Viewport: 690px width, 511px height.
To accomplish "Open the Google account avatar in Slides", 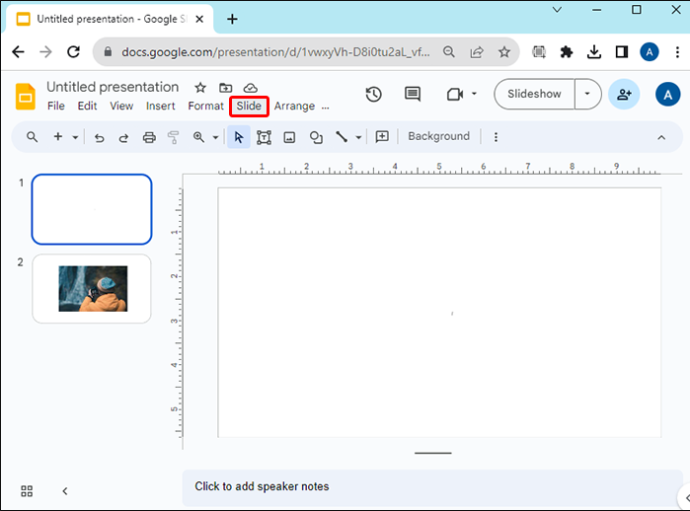I will tap(668, 94).
